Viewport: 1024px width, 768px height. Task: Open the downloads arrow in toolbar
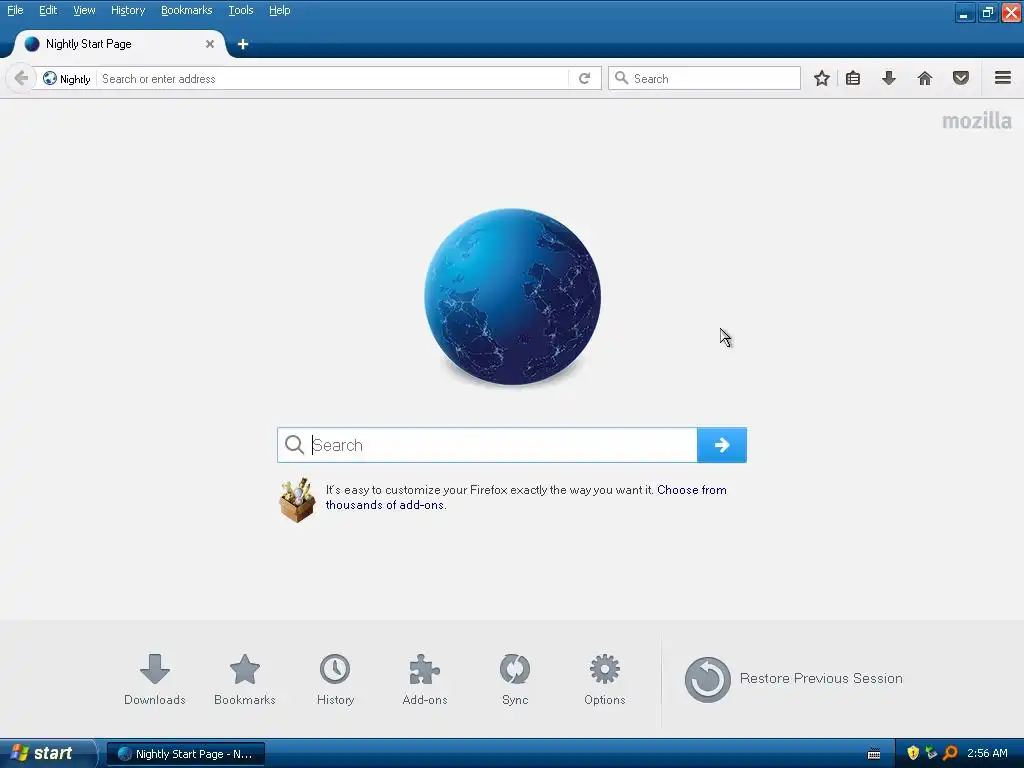[888, 78]
